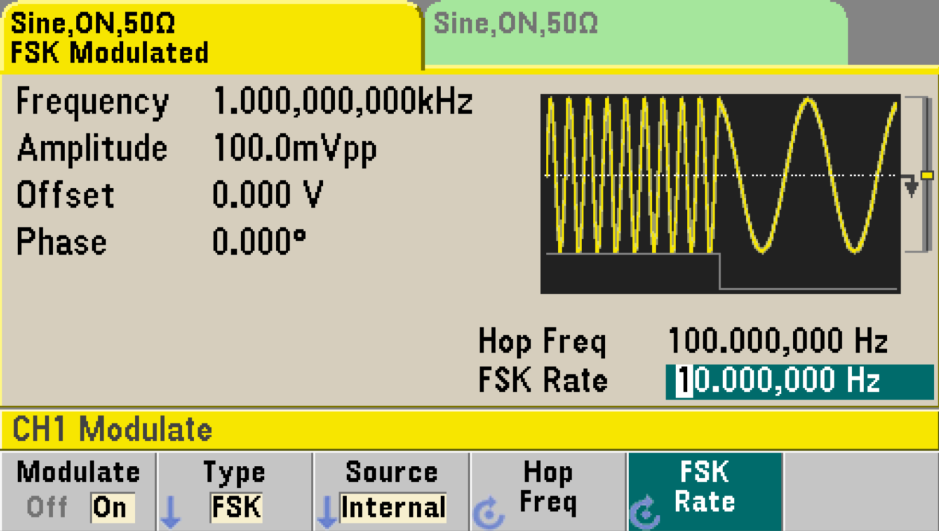939x531 pixels.
Task: Click the Amplitude value 100.0mVpp
Action: pos(295,148)
